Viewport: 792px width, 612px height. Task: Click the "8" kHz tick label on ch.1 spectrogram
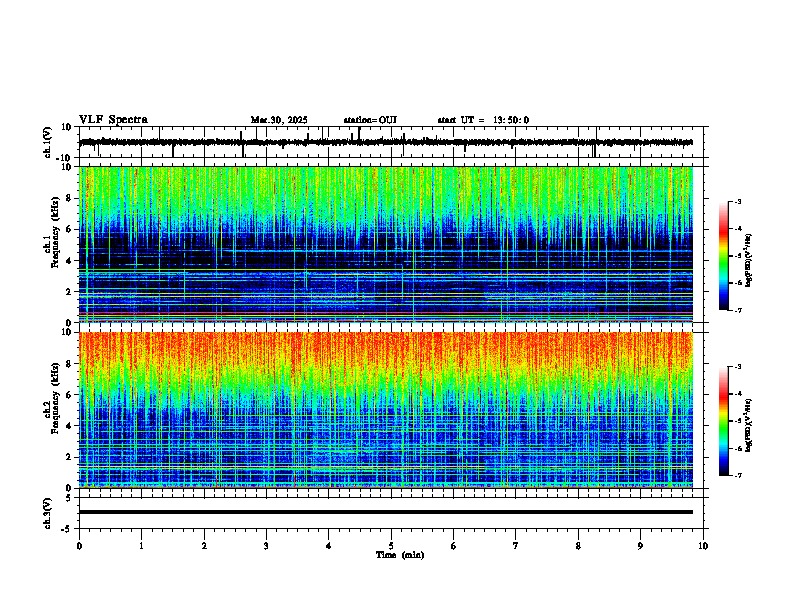pos(69,198)
